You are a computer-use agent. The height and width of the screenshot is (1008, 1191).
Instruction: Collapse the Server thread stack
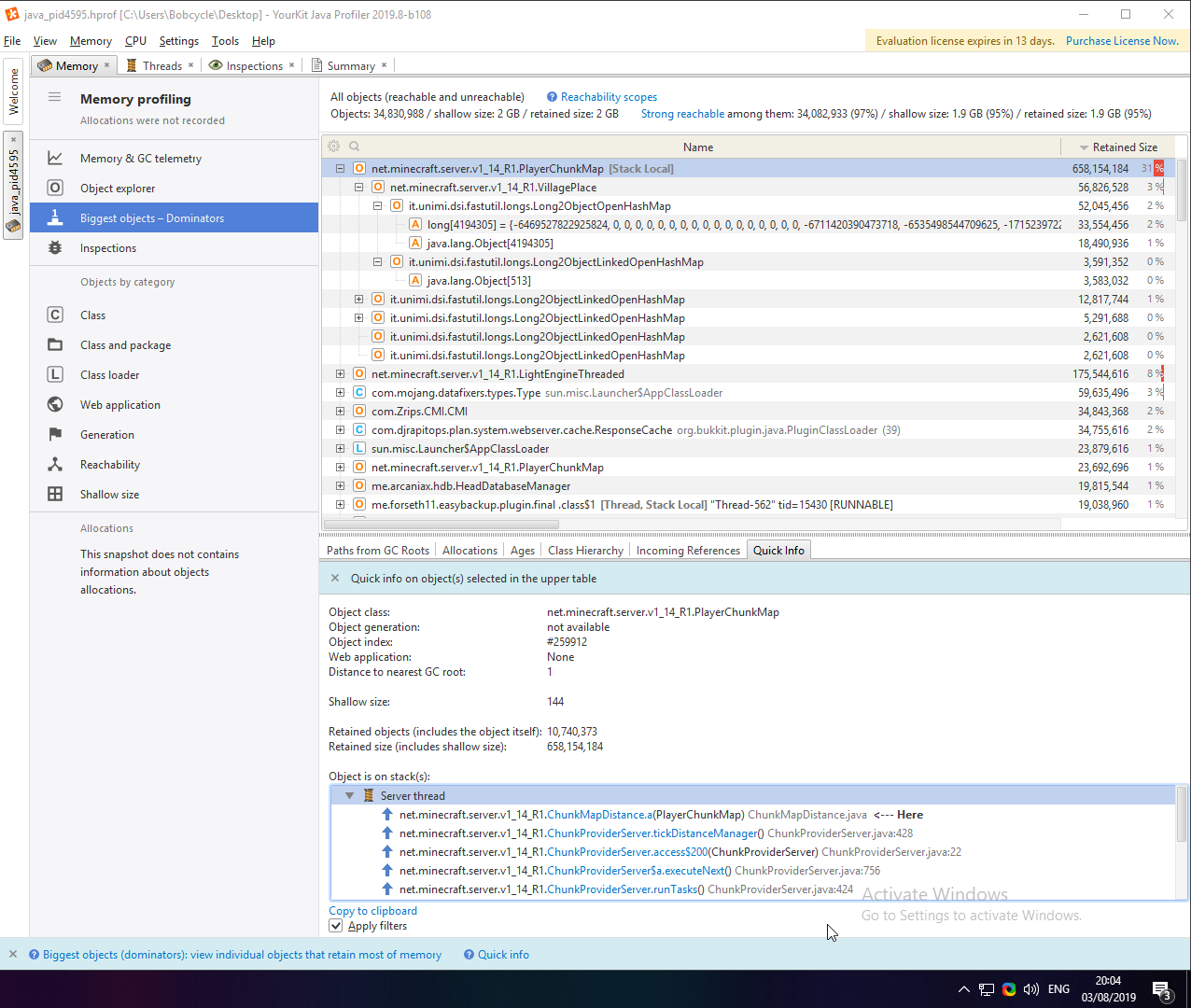(349, 796)
